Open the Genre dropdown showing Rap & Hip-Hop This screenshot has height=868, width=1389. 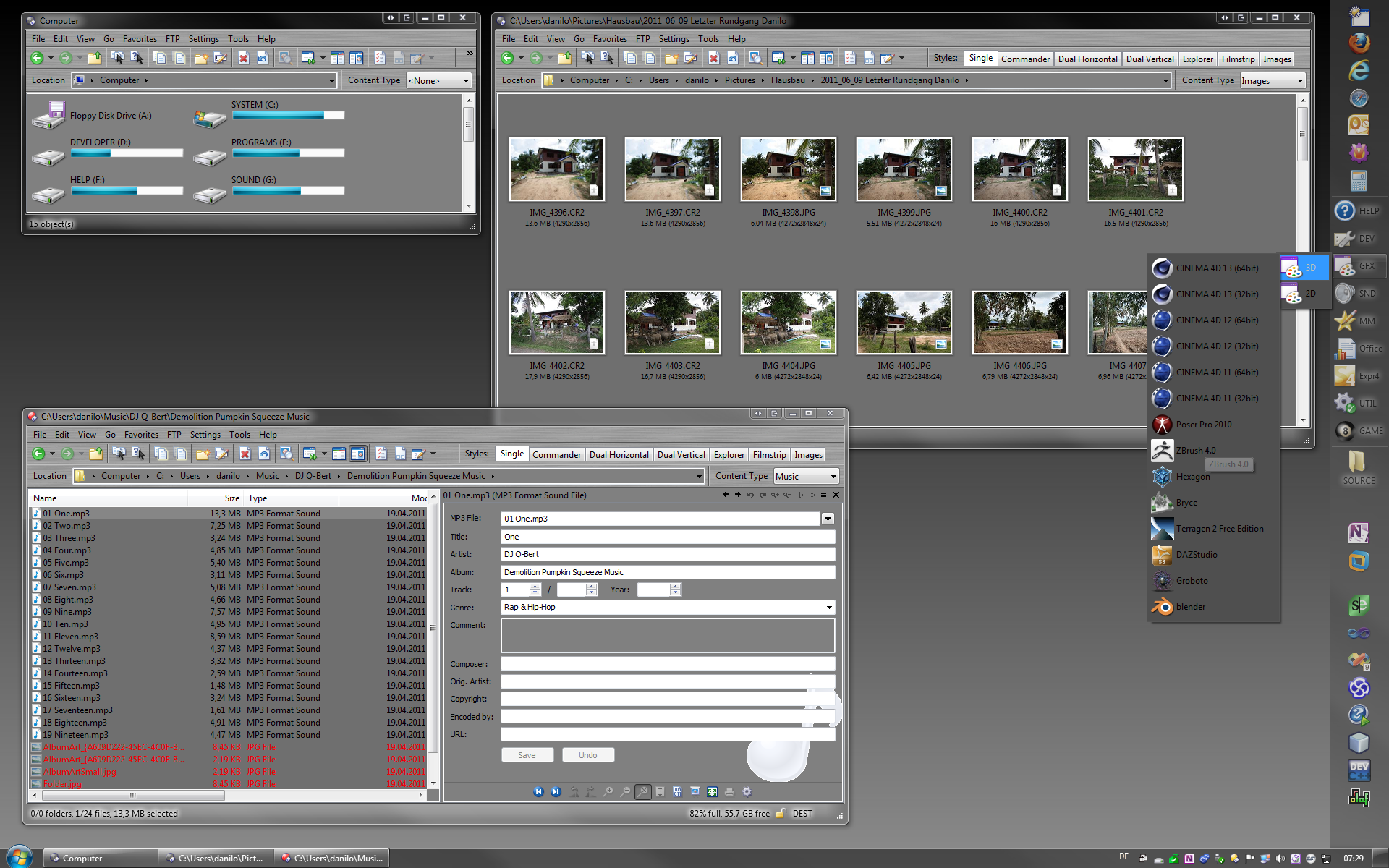[829, 608]
